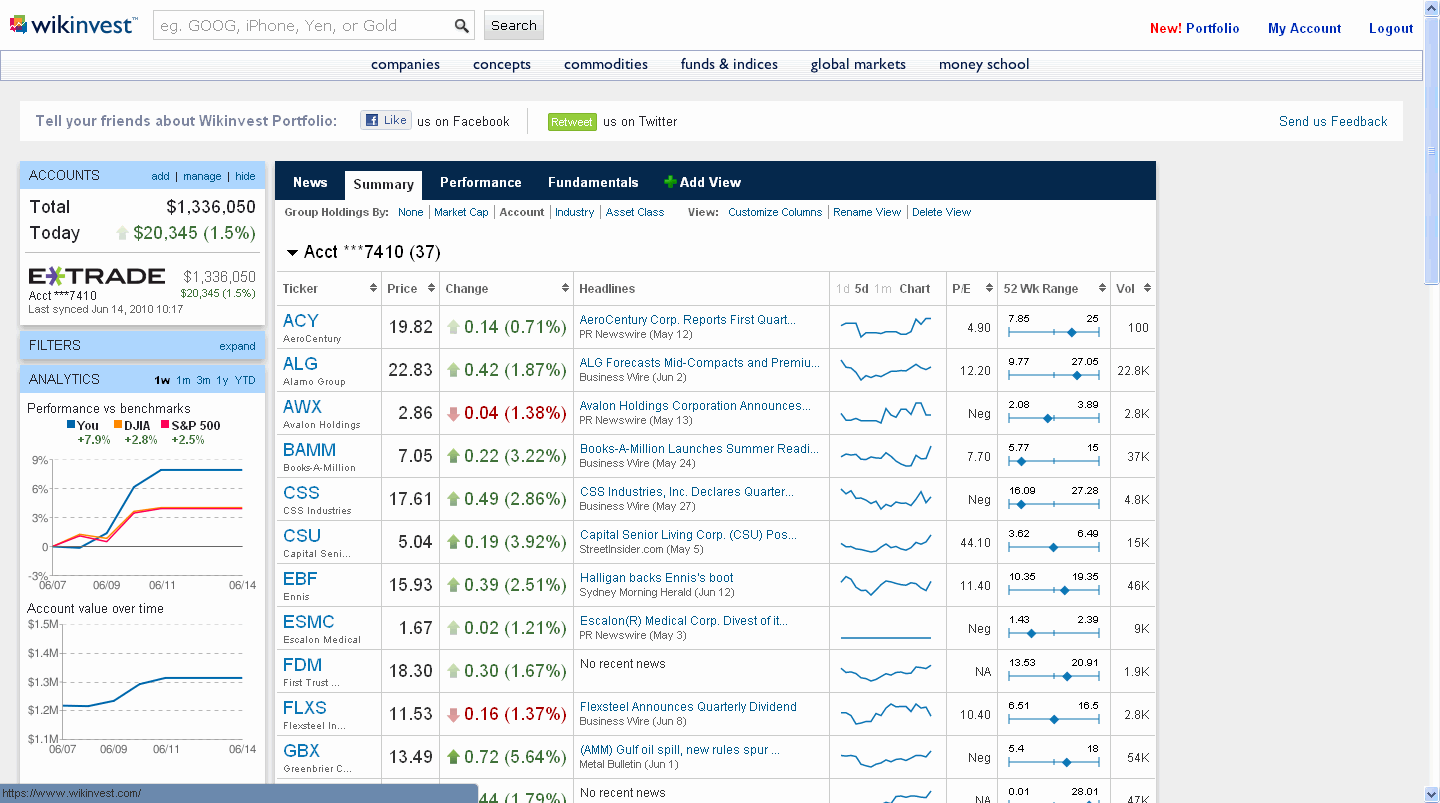Open the commodities menu
1440x803 pixels.
point(606,64)
